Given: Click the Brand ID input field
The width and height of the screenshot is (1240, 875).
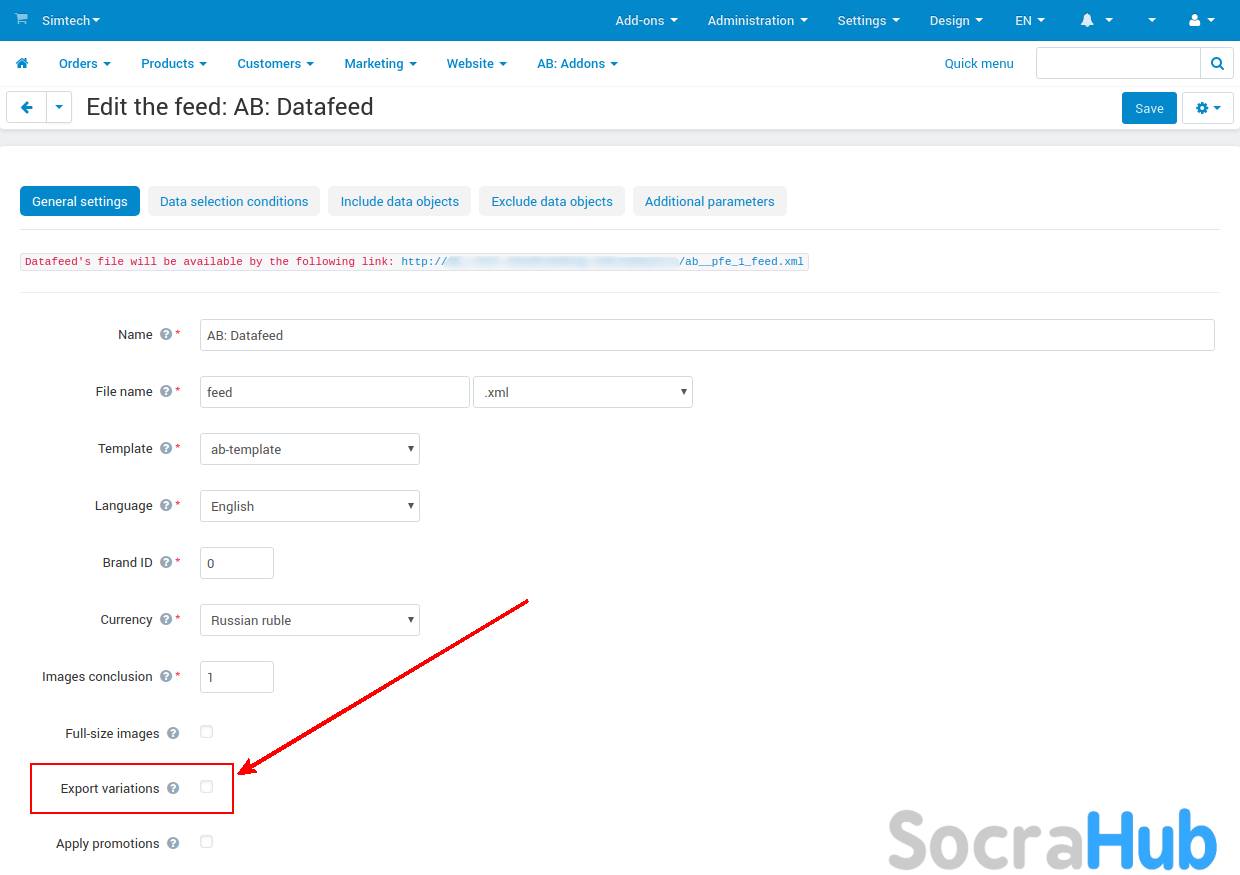Looking at the screenshot, I should click(237, 563).
